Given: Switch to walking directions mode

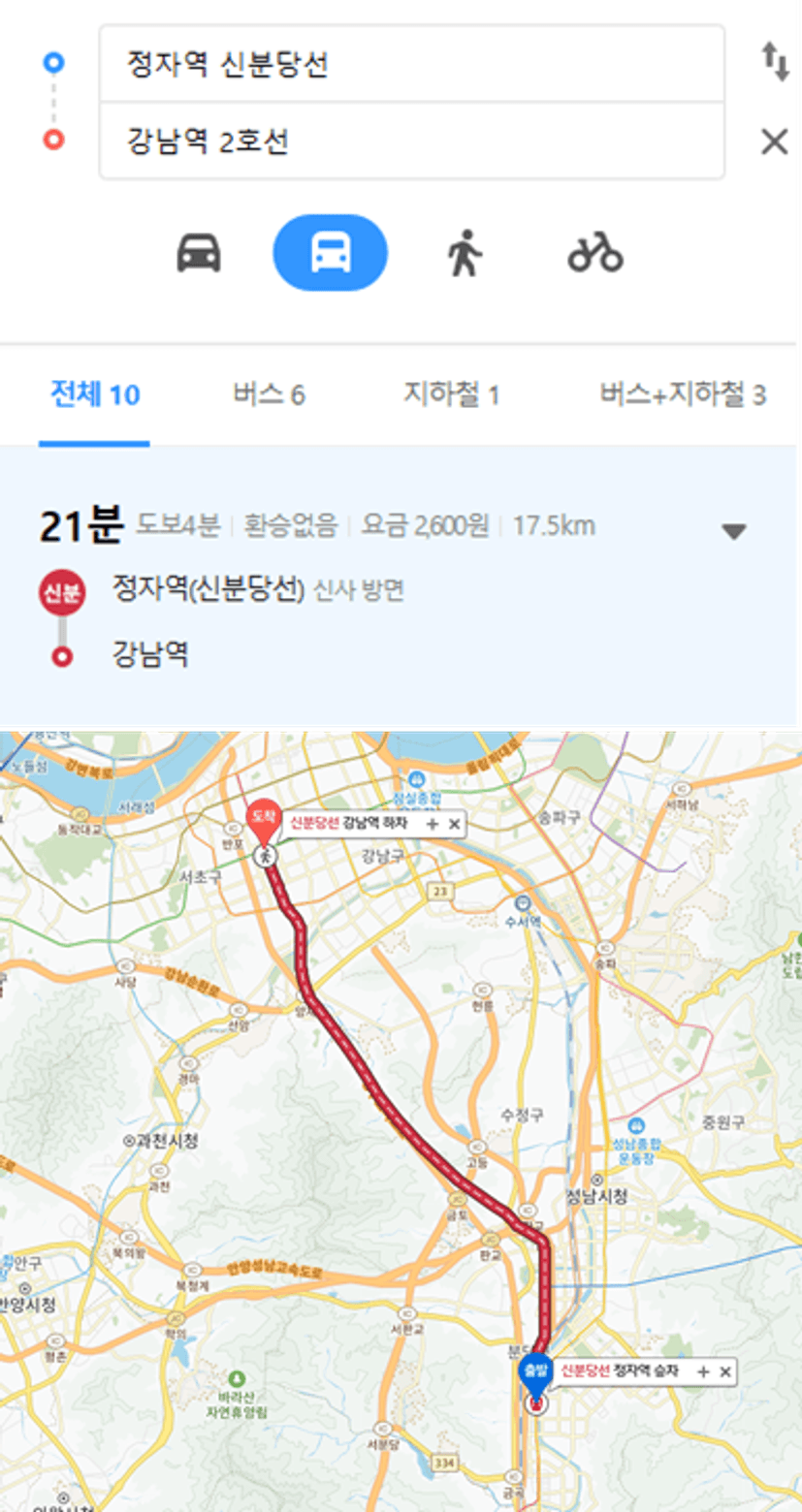Looking at the screenshot, I should 464,253.
